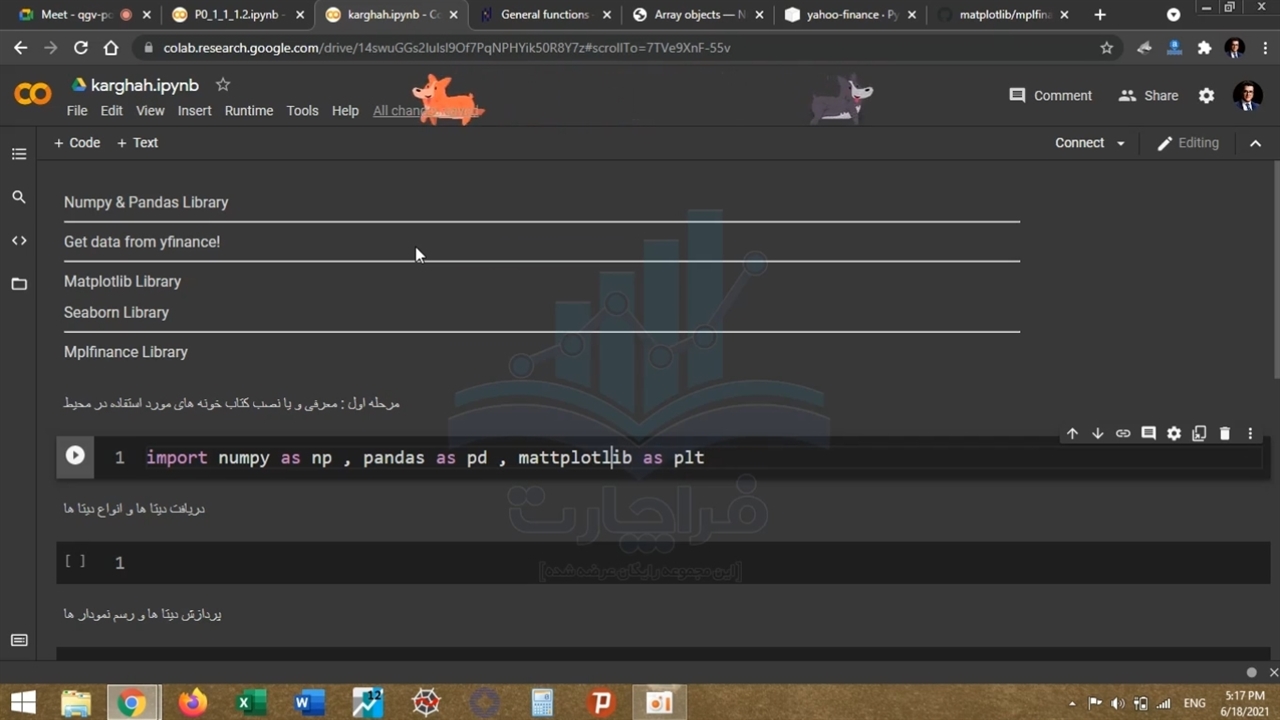Move the cell up with the arrow icon
The image size is (1280, 720).
(x=1072, y=433)
